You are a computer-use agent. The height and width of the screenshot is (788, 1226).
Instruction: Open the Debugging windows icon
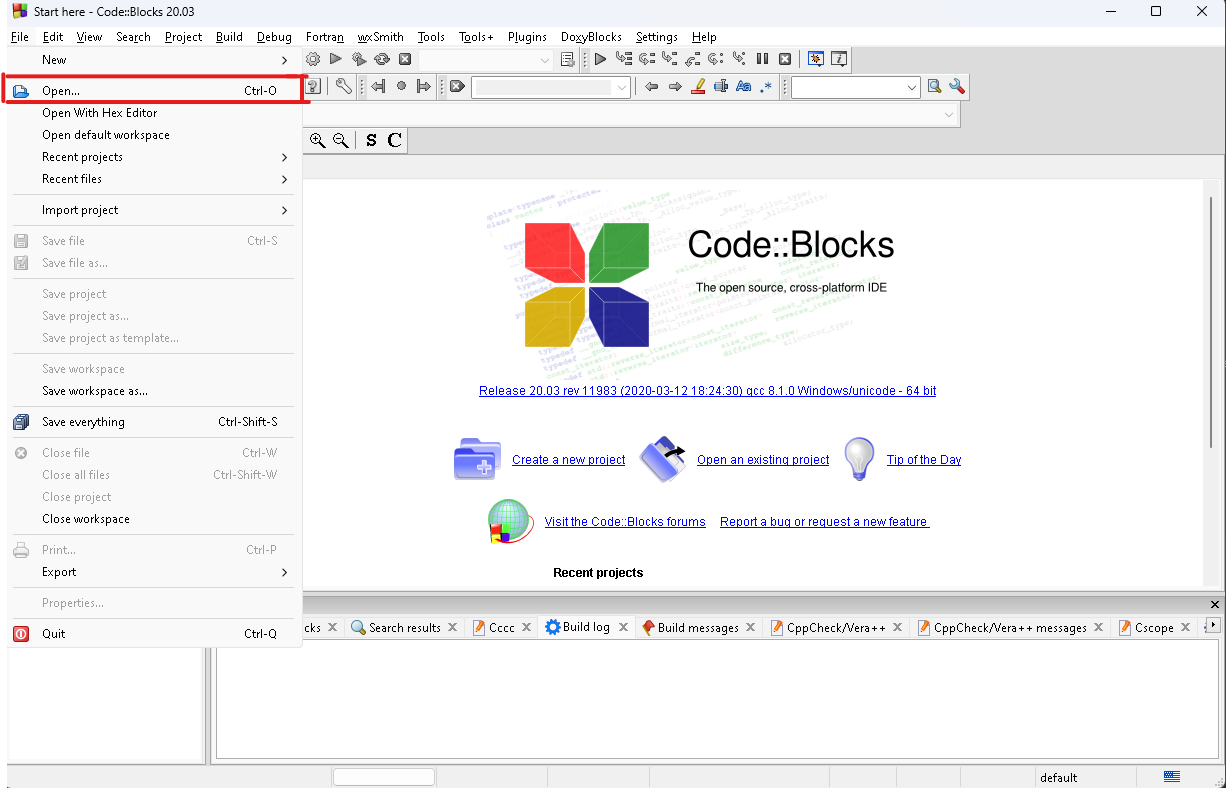pos(816,60)
